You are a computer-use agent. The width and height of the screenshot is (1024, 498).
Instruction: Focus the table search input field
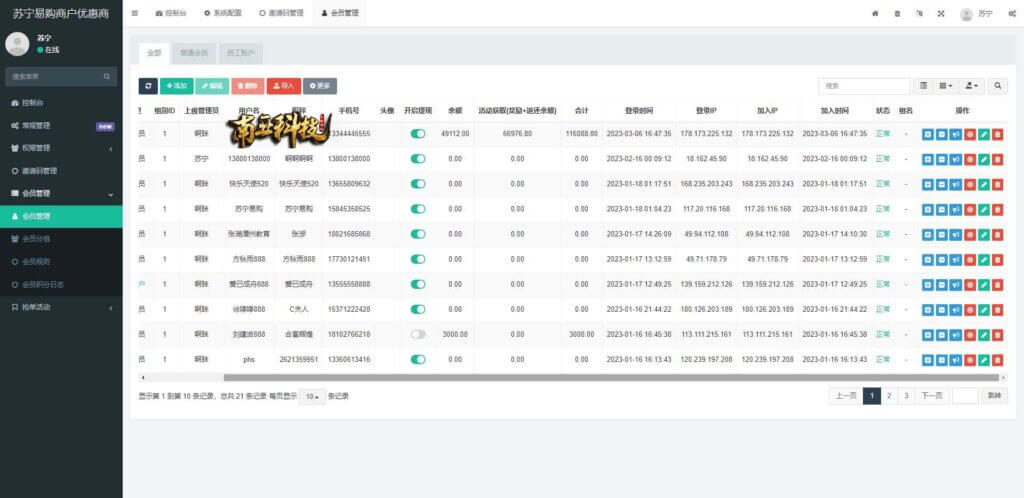point(864,86)
